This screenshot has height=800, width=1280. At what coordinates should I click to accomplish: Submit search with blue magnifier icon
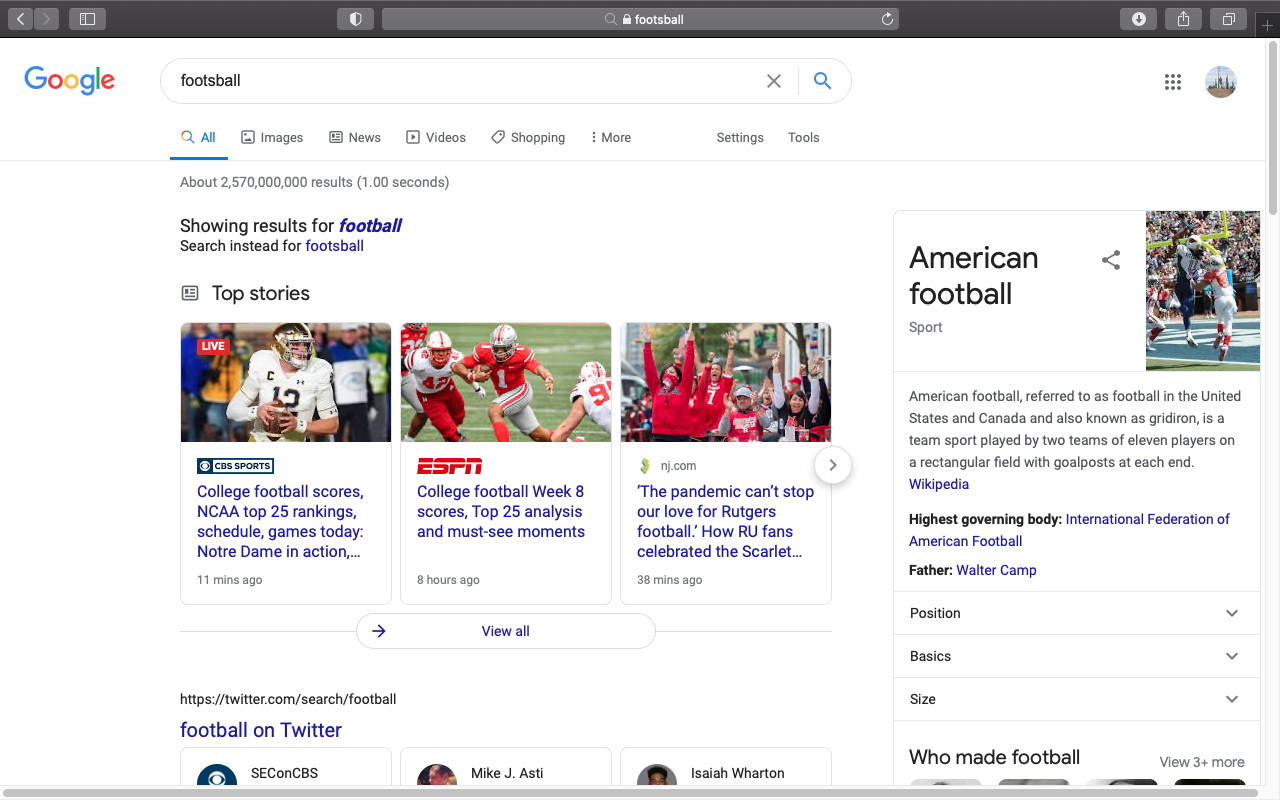(x=822, y=81)
